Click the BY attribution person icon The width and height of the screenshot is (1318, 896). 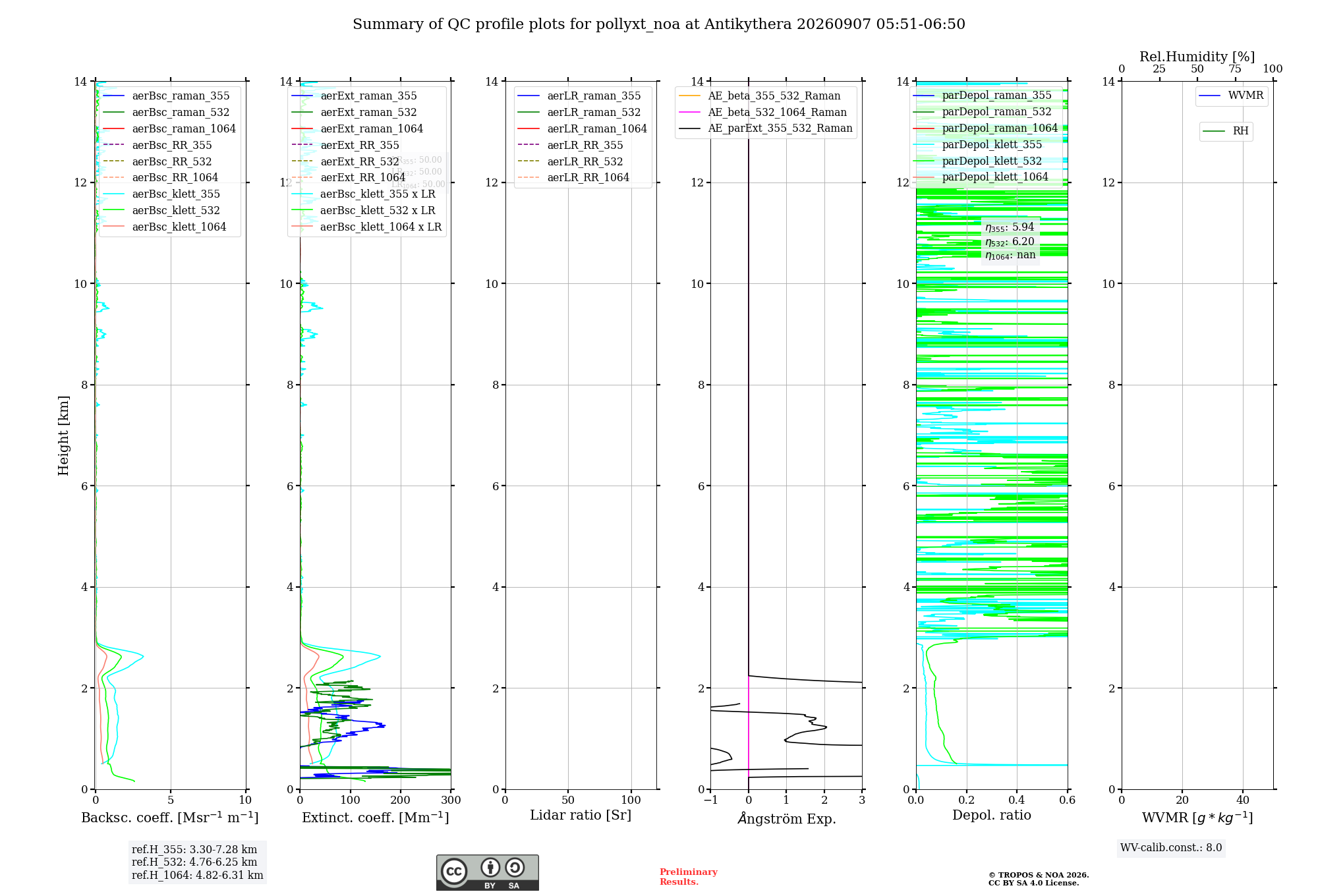[490, 867]
